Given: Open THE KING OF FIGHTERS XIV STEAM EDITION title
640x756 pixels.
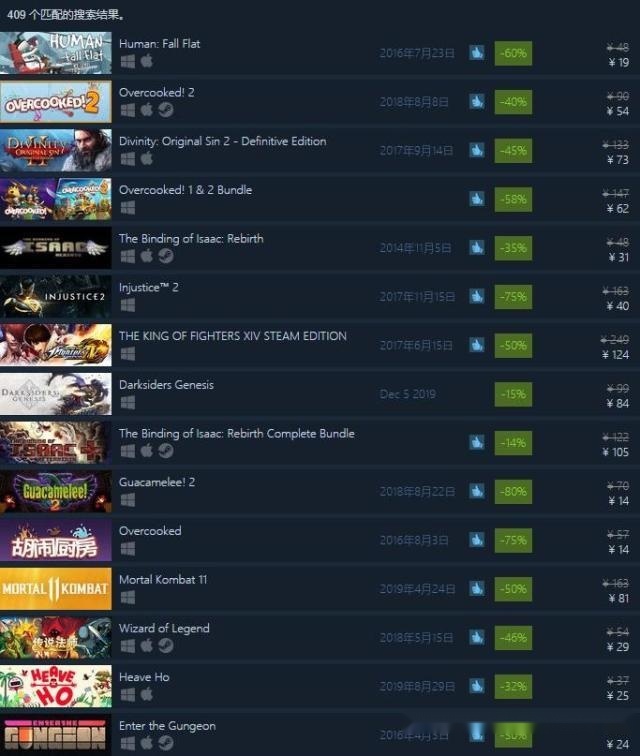Looking at the screenshot, I should click(232, 336).
